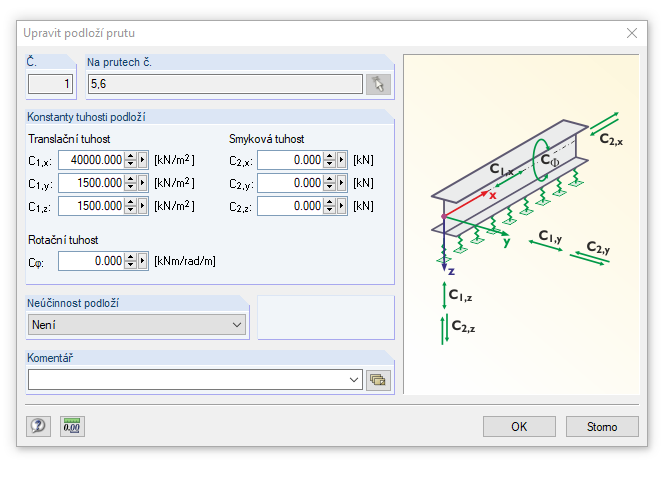
Task: Close the Upravit podloží prutu dialog
Action: pos(632,33)
